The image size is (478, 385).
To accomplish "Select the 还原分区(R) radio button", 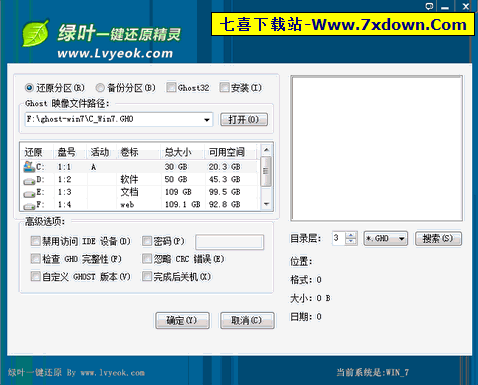I will coord(29,88).
